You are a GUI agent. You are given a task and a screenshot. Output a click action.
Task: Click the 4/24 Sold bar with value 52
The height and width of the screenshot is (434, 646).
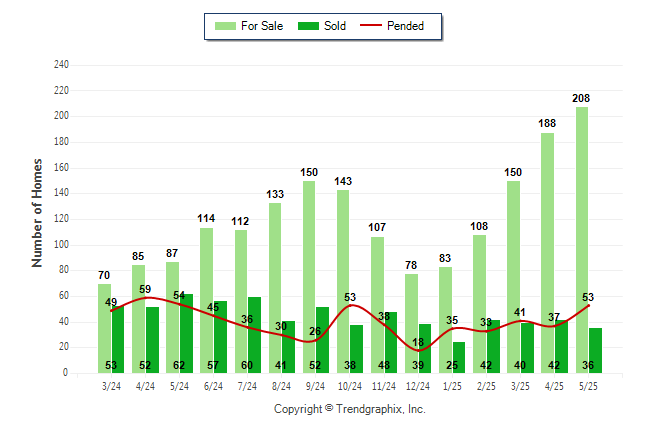152,340
